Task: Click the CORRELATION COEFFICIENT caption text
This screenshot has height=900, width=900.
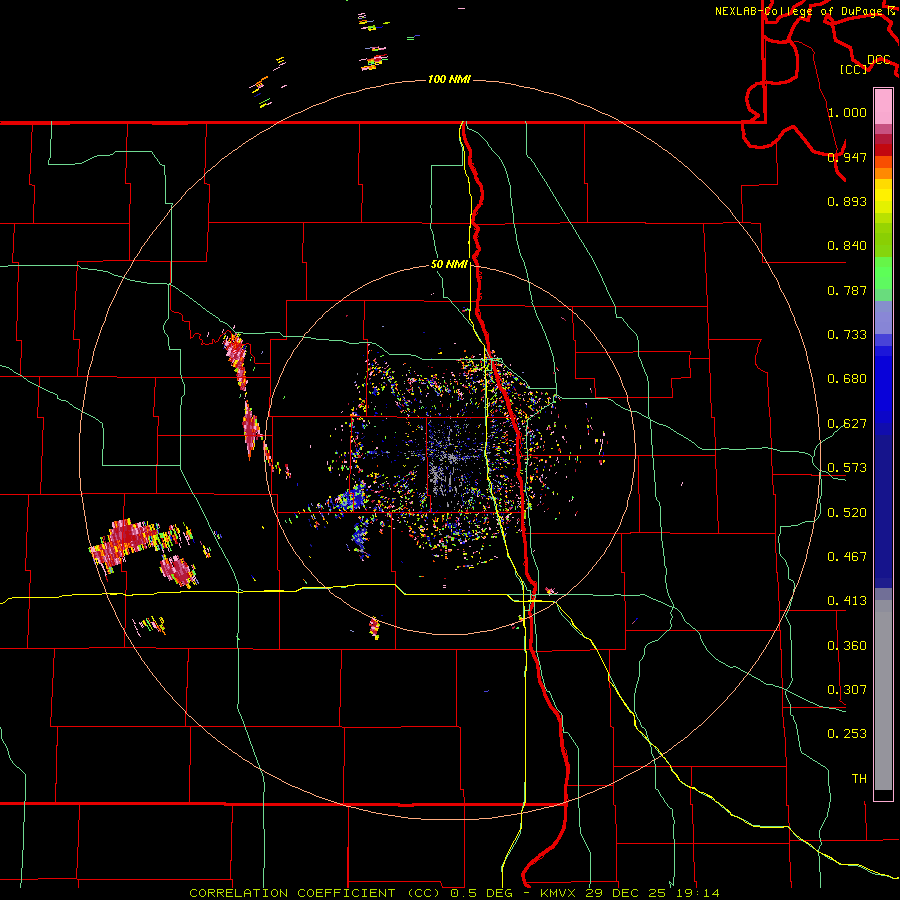Action: coord(292,893)
